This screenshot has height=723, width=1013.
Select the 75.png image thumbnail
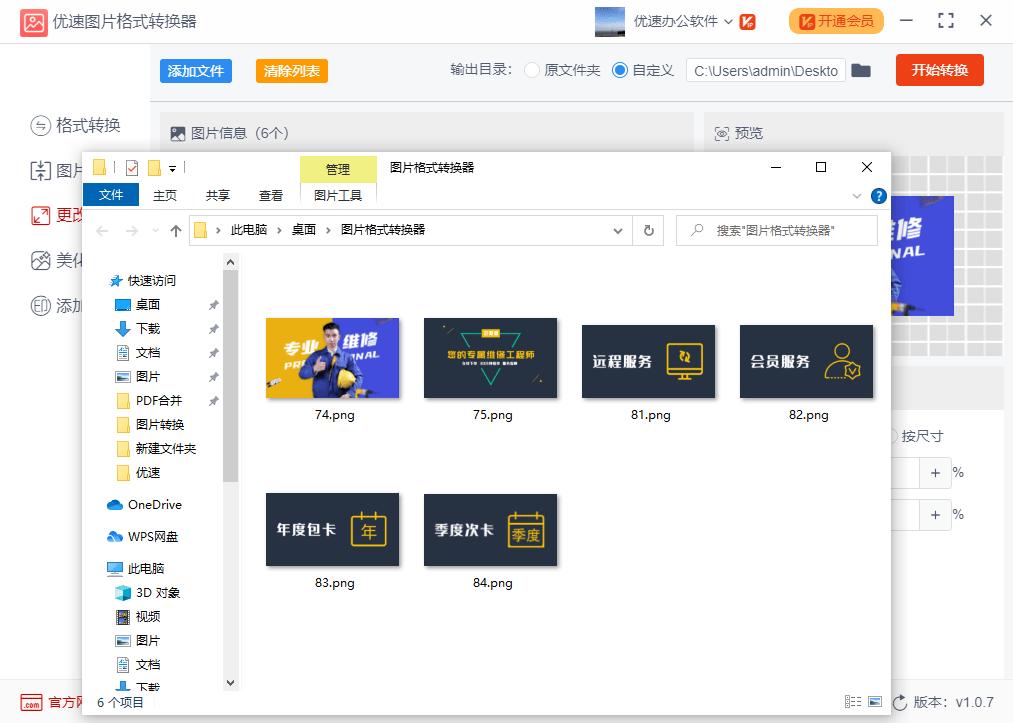click(x=490, y=358)
